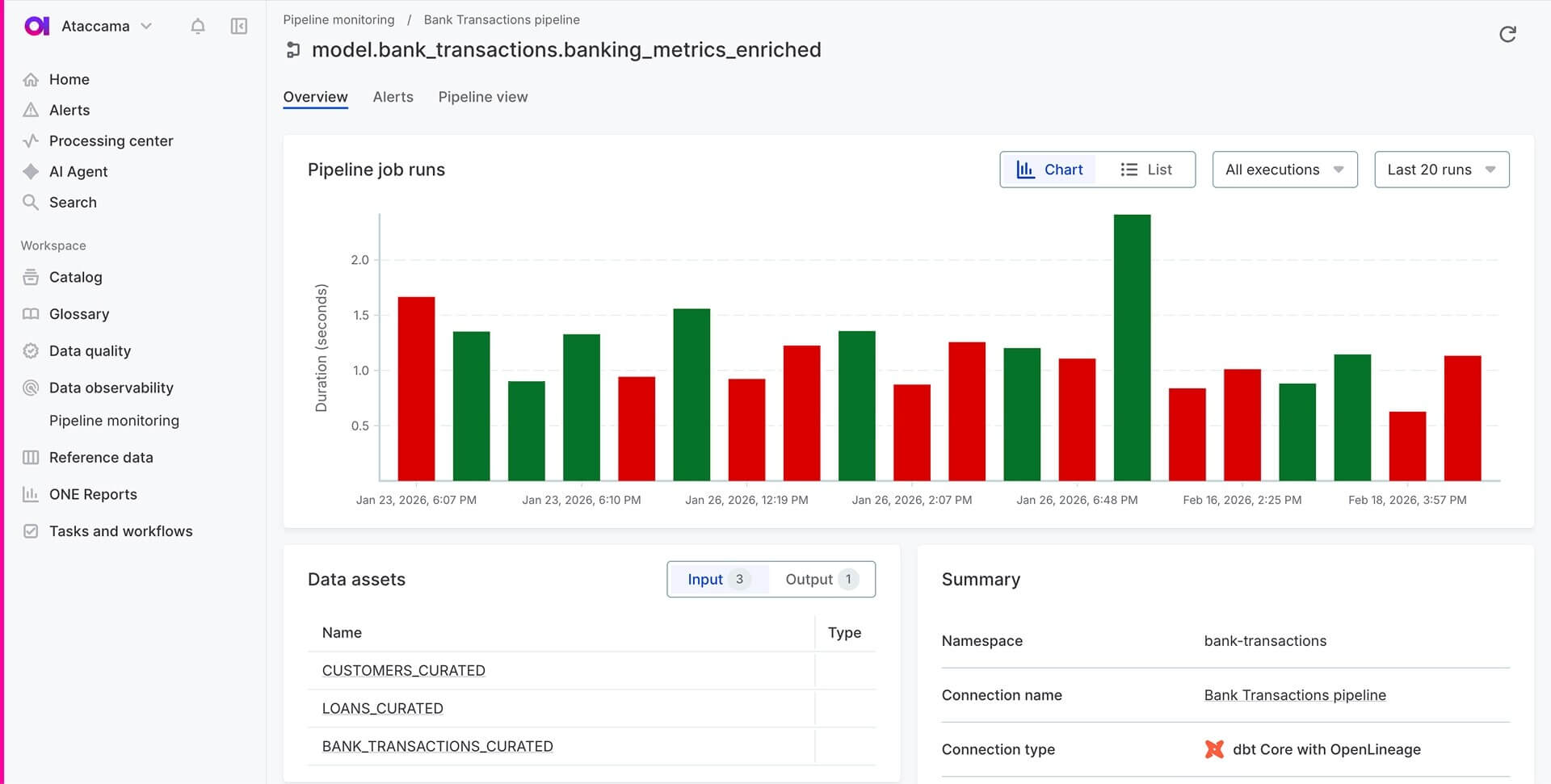Open the CUSTOMERS_CURATED asset link
The width and height of the screenshot is (1551, 784).
[x=403, y=671]
